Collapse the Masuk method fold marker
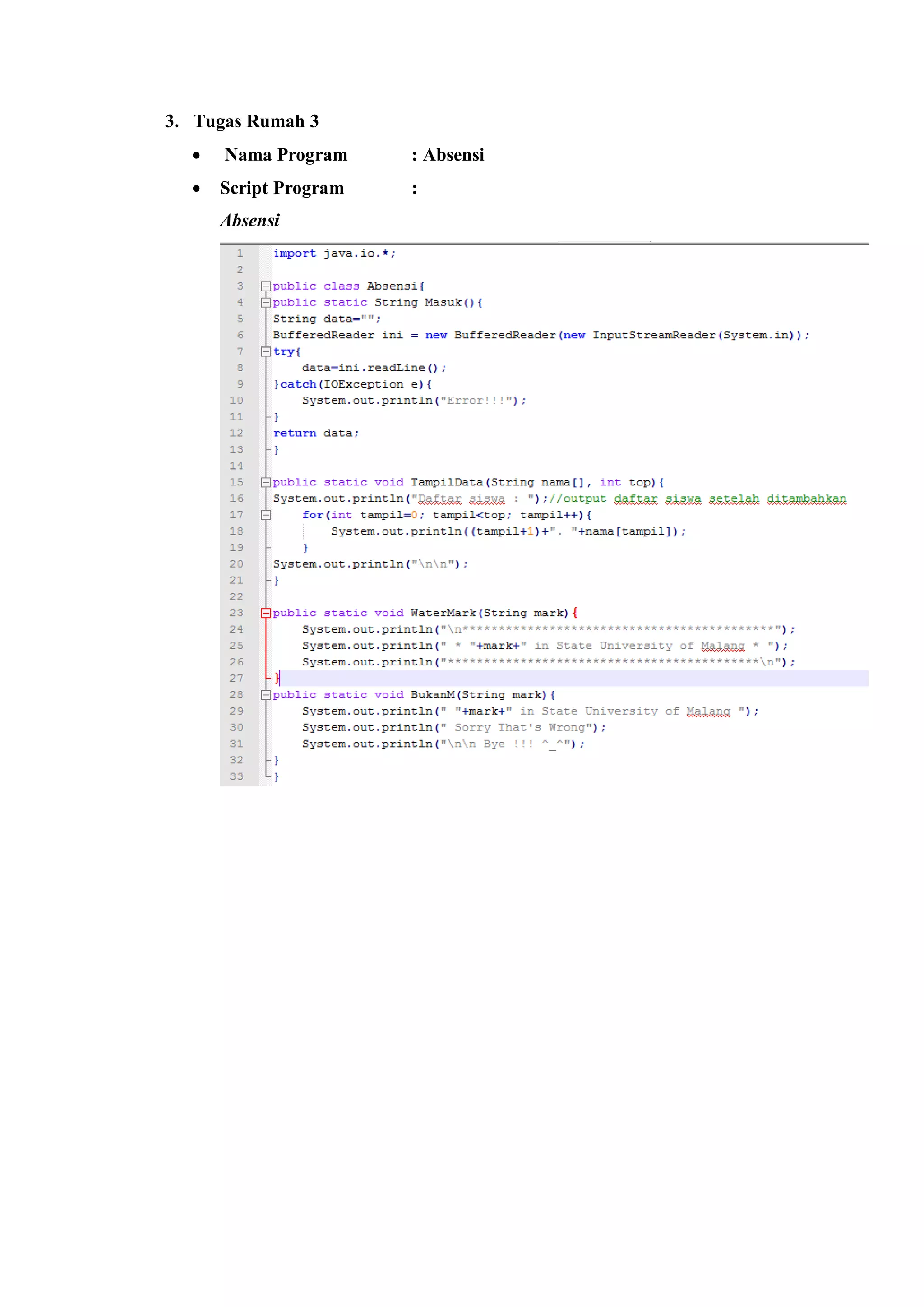The image size is (924, 1307). pos(265,303)
